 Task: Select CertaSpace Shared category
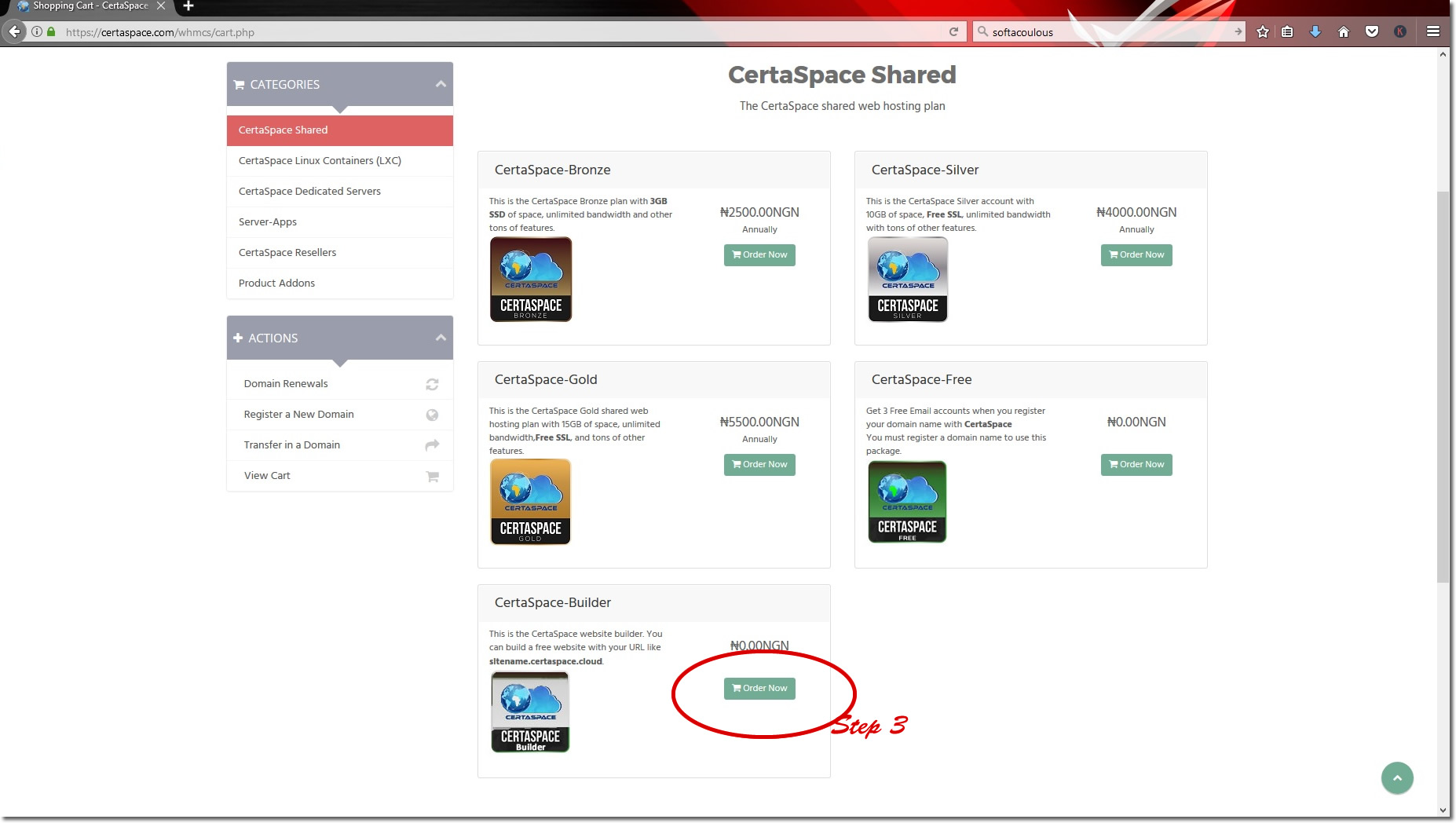340,130
